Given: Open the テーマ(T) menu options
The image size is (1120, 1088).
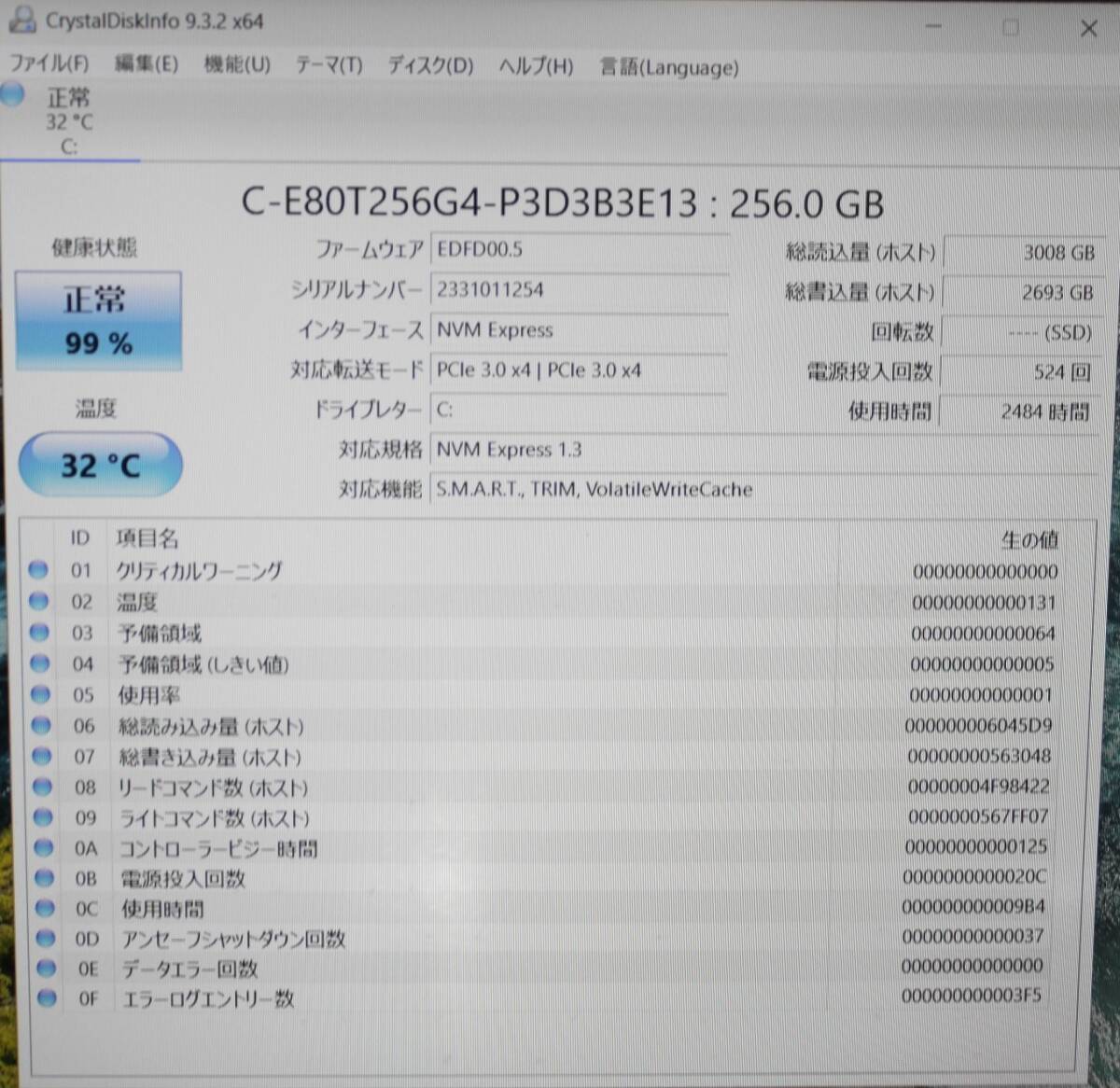Looking at the screenshot, I should point(328,65).
